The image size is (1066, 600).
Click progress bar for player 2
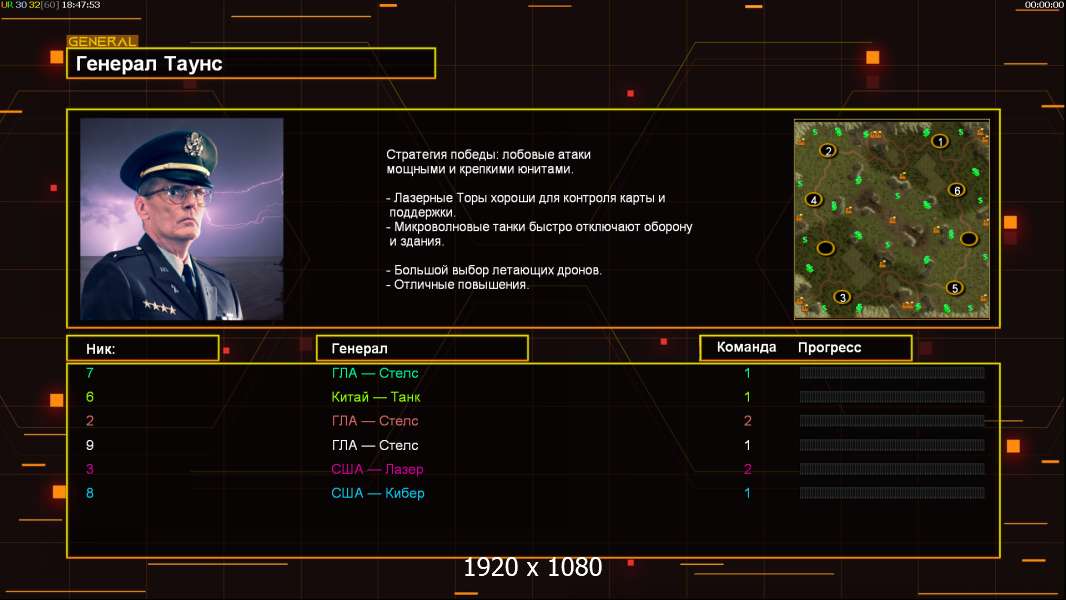click(892, 421)
